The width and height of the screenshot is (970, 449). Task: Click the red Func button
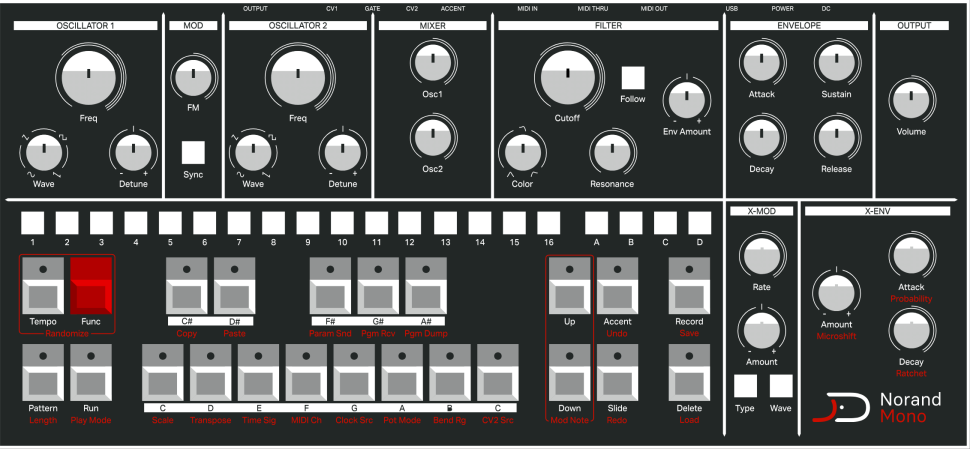point(91,285)
